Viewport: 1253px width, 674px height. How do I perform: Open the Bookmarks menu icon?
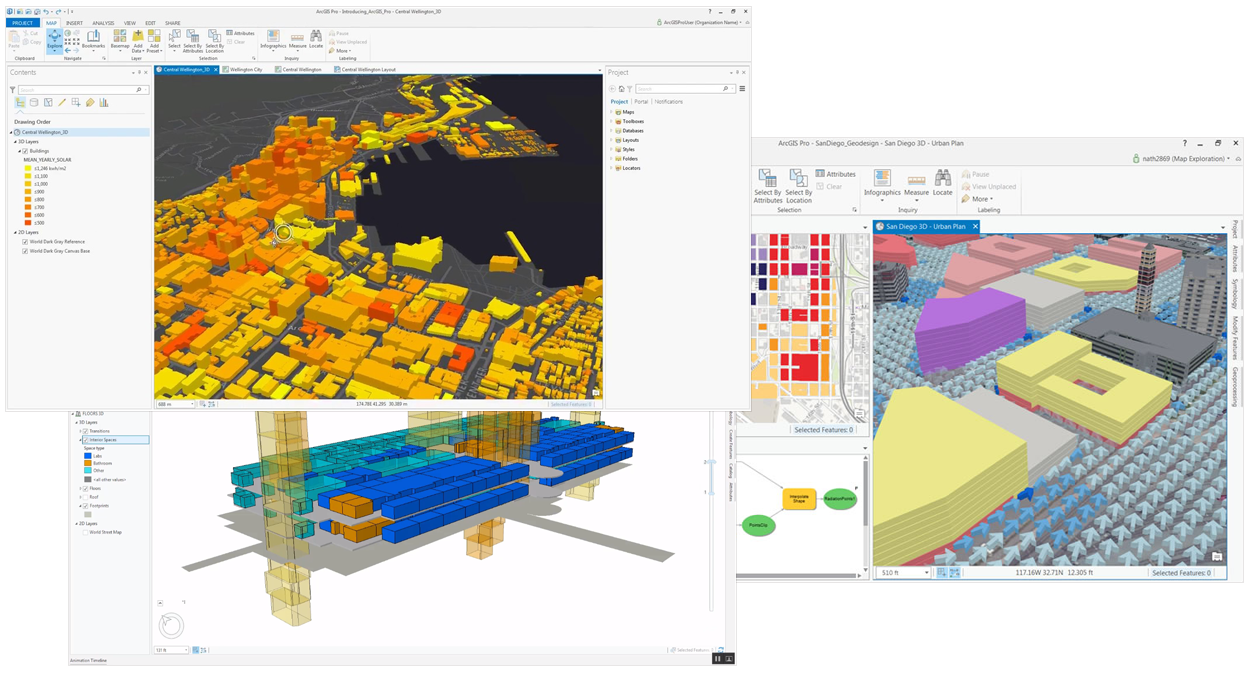tap(93, 38)
